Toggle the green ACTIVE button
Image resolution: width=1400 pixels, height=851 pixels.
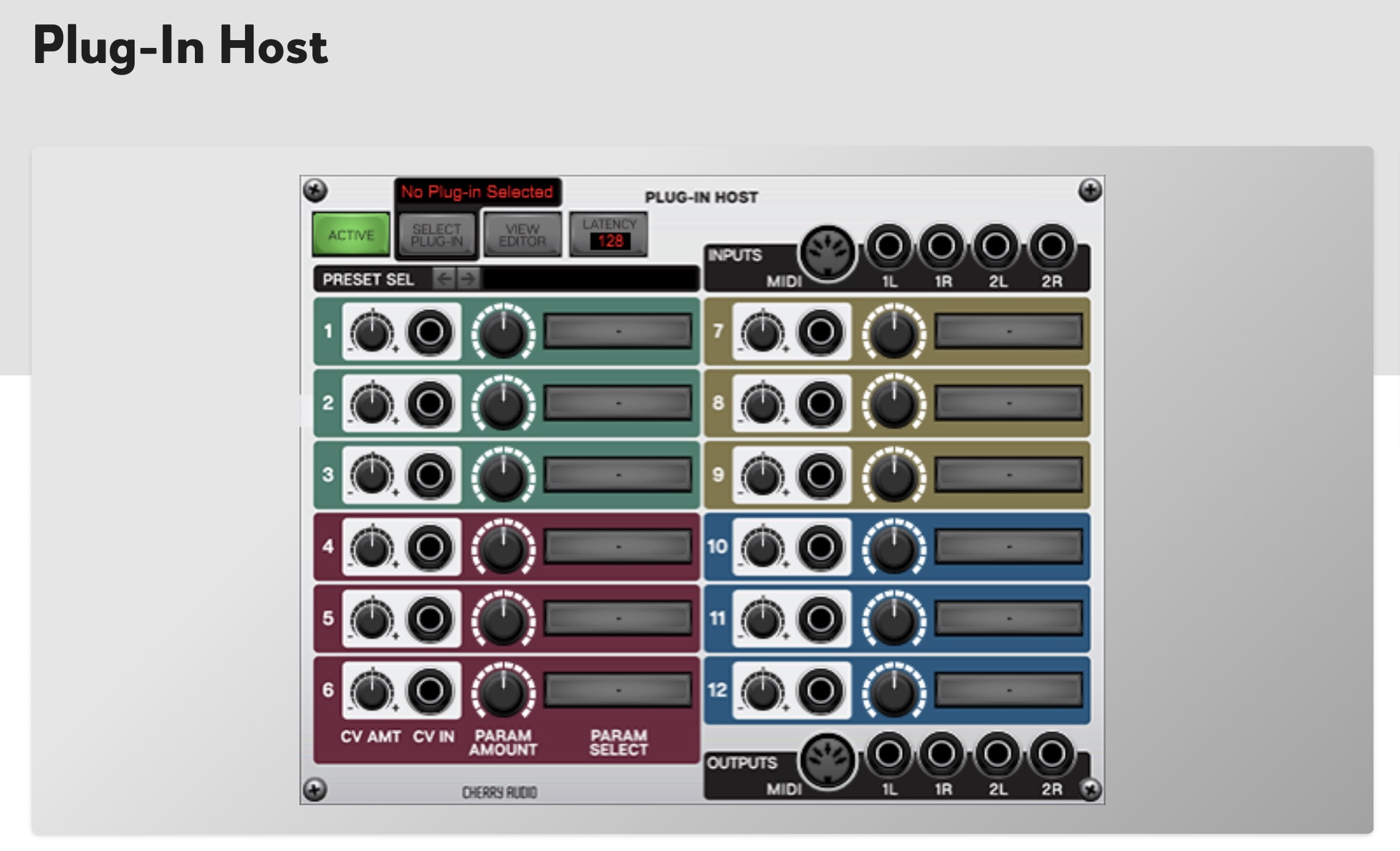pyautogui.click(x=351, y=234)
